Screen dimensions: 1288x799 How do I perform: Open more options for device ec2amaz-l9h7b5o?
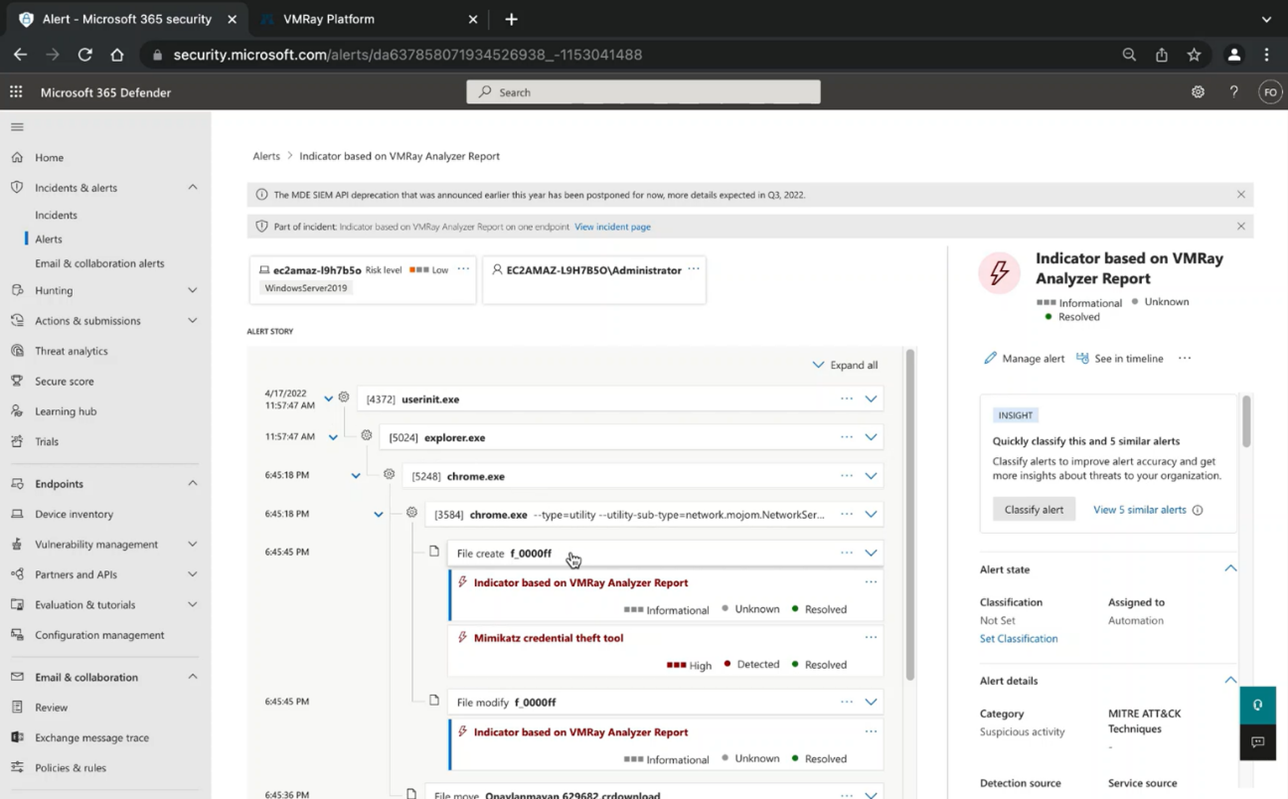pyautogui.click(x=463, y=269)
